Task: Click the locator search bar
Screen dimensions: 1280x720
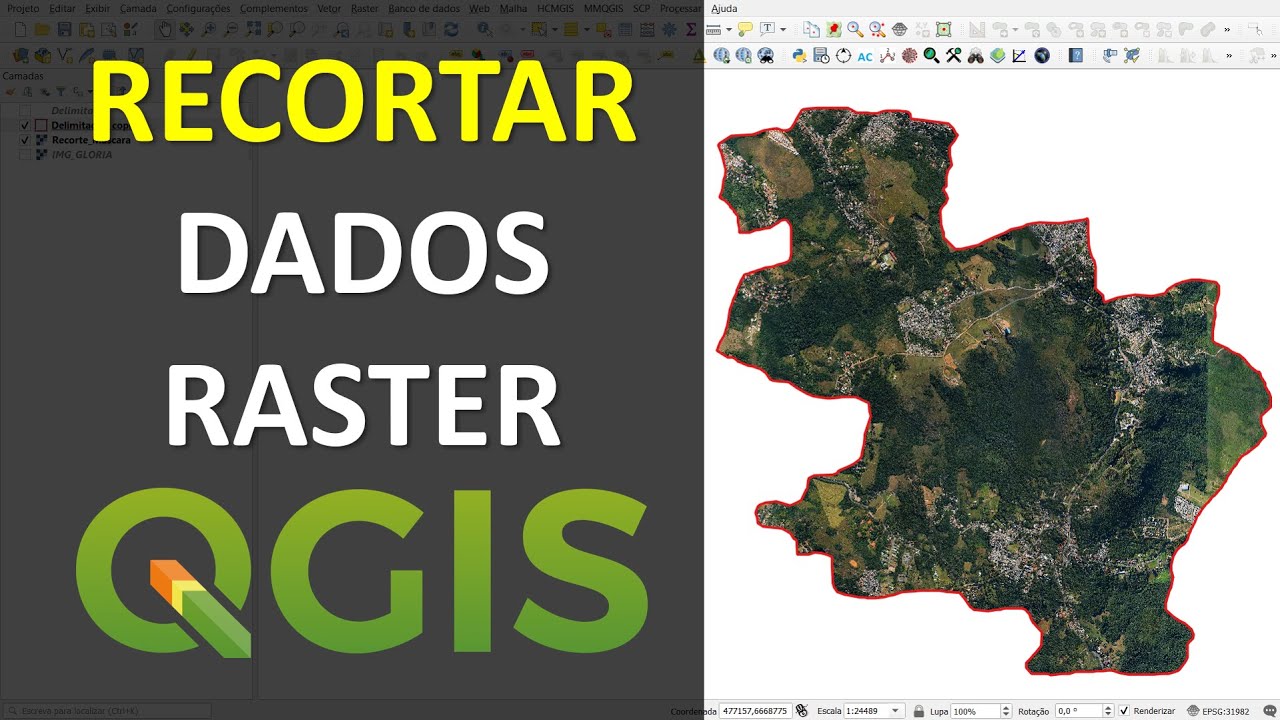Action: click(x=106, y=711)
